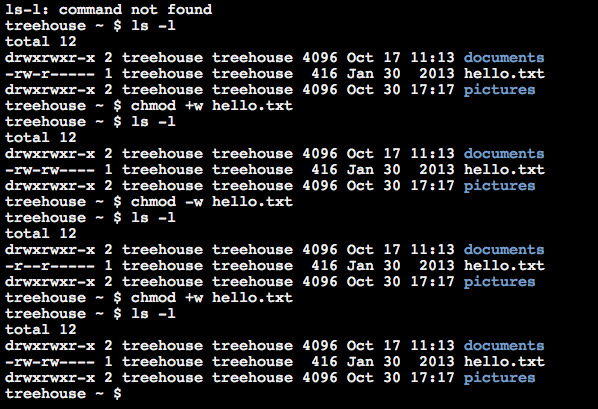Image resolution: width=598 pixels, height=409 pixels.
Task: Click the first blue "pictures" directory name
Action: tap(499, 90)
